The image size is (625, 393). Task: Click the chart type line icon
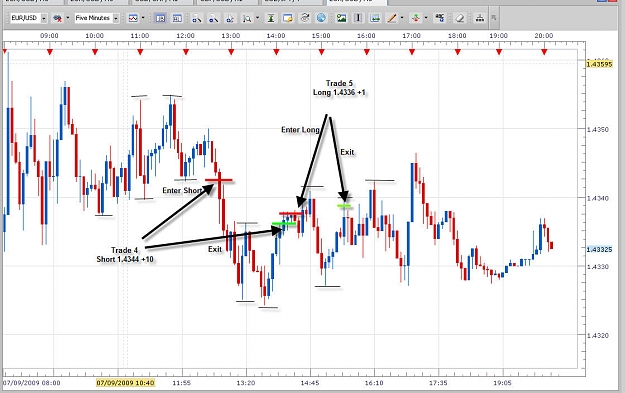(x=133, y=18)
